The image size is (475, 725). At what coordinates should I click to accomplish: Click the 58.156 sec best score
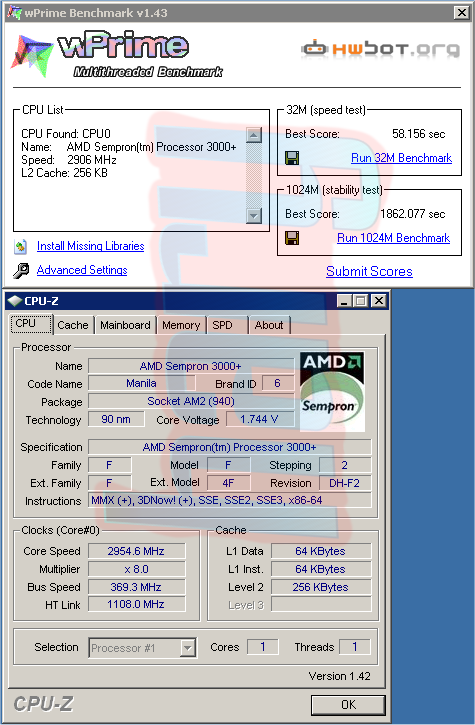pyautogui.click(x=419, y=134)
